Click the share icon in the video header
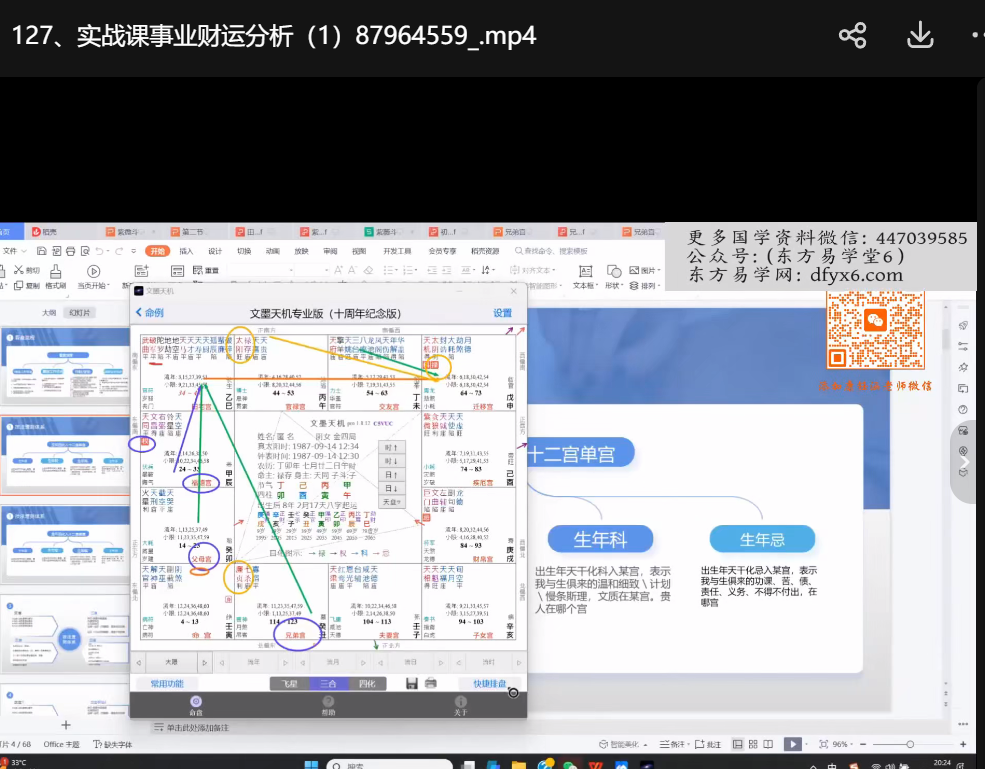This screenshot has height=769, width=985. pyautogui.click(x=852, y=36)
